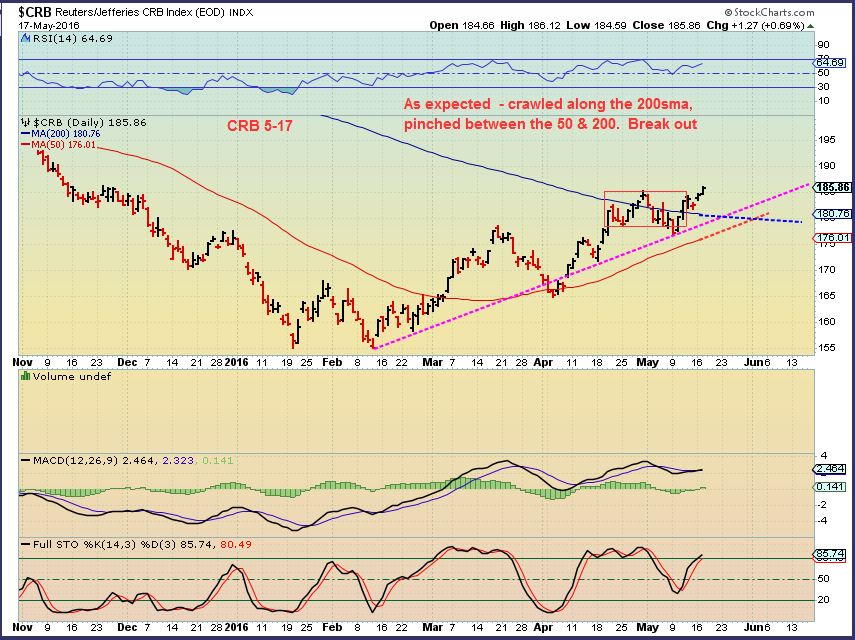Click the Low 184.59 value
This screenshot has height=640, width=855.
click(596, 25)
